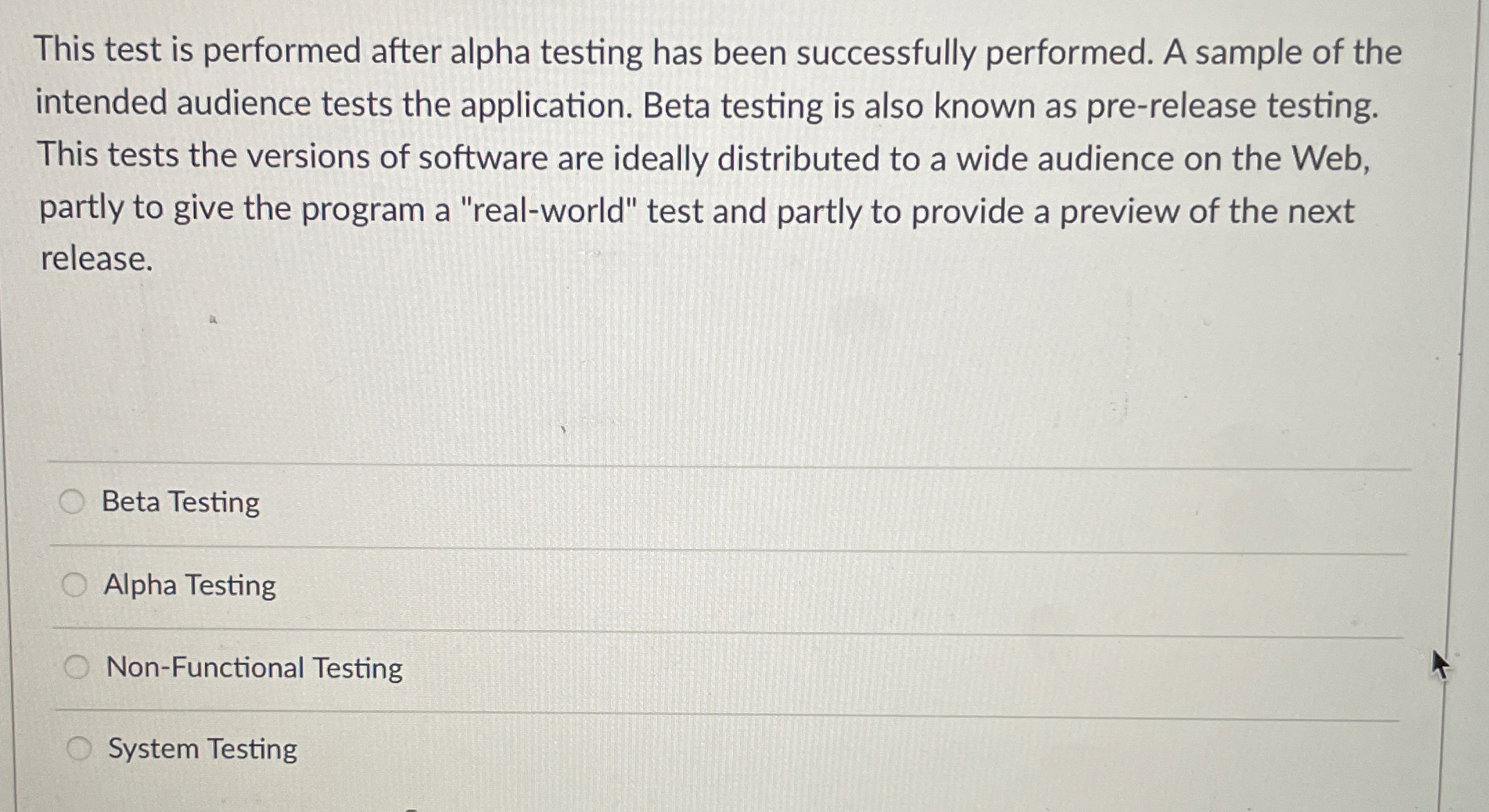Click the Non-Functional Testing answer label
The image size is (1489, 812).
click(x=254, y=667)
